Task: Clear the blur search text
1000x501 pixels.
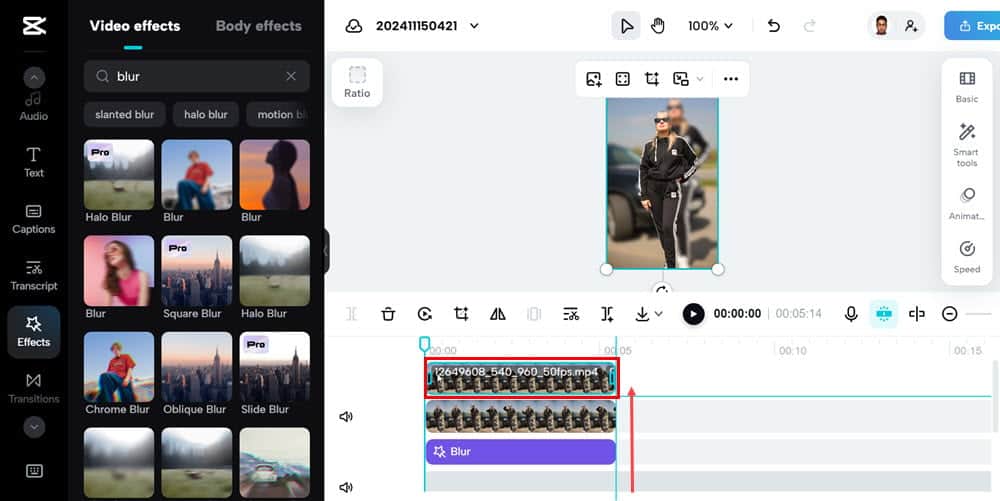Action: click(x=291, y=76)
